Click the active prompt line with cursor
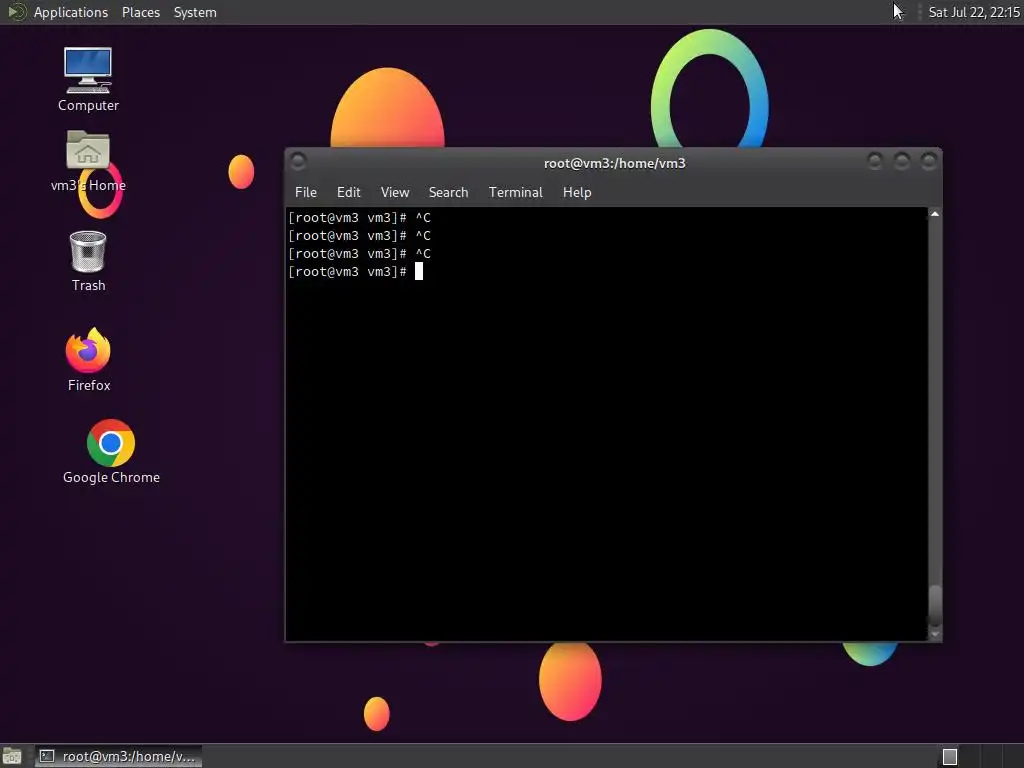Screen dimensions: 1024x768 coord(356,272)
